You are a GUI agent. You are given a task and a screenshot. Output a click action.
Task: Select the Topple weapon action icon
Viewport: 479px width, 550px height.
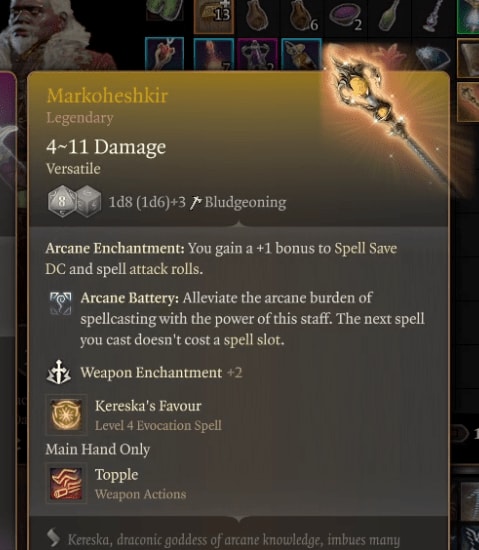pyautogui.click(x=66, y=483)
